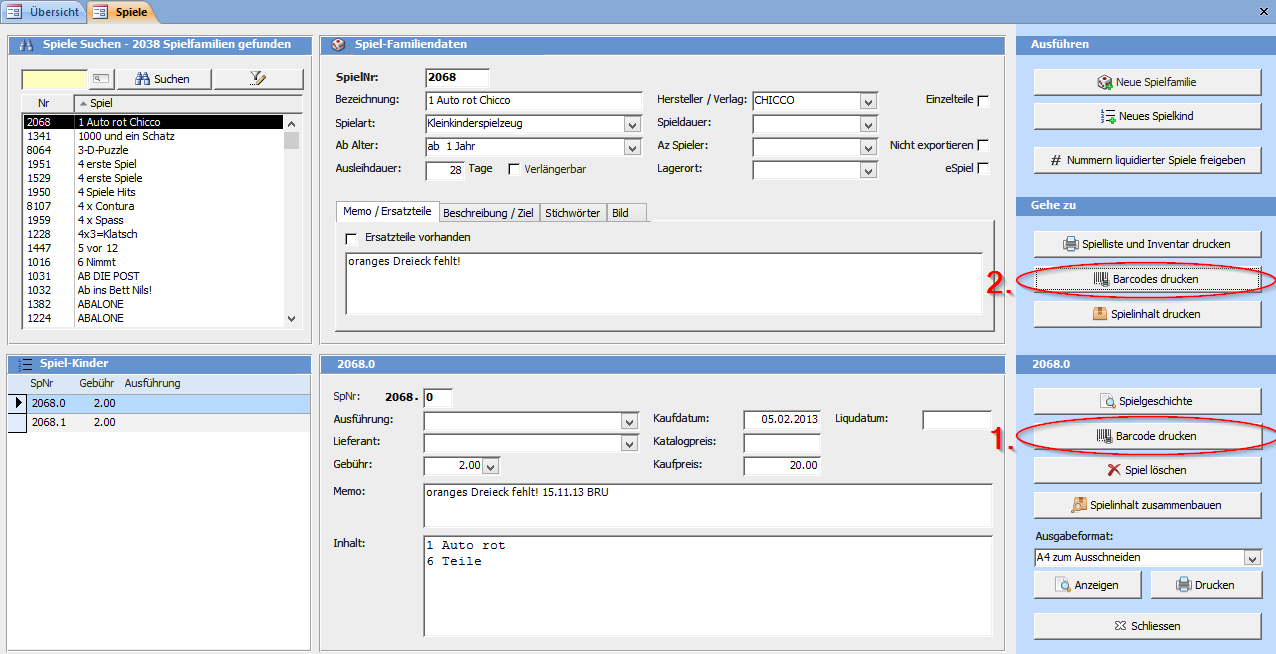
Task: Print using the Drucken button
Action: click(1206, 585)
